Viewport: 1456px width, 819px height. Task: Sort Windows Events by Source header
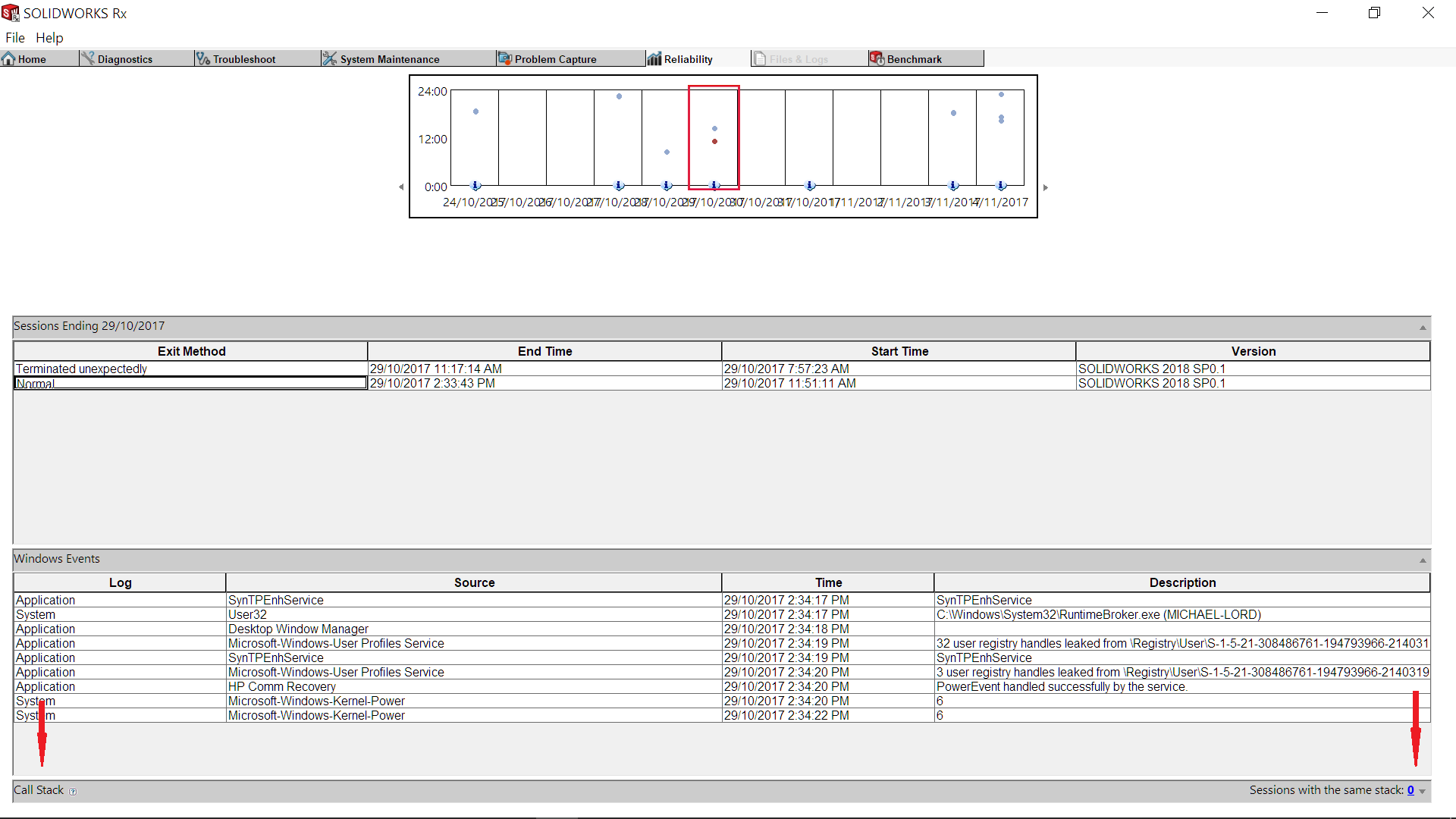click(474, 582)
